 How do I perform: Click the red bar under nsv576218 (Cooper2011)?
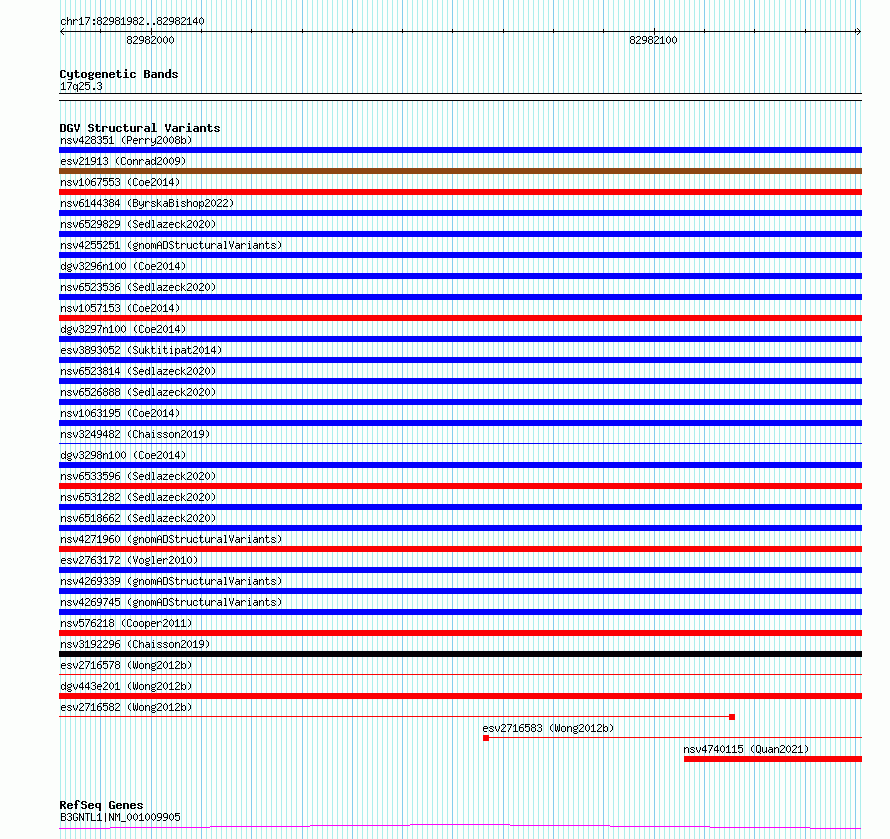coord(460,633)
